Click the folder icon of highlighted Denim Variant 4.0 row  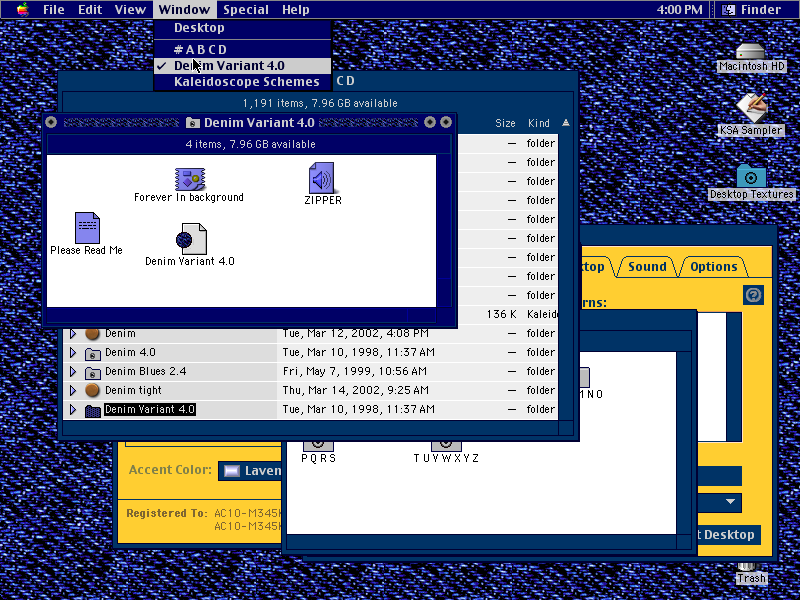pos(92,410)
